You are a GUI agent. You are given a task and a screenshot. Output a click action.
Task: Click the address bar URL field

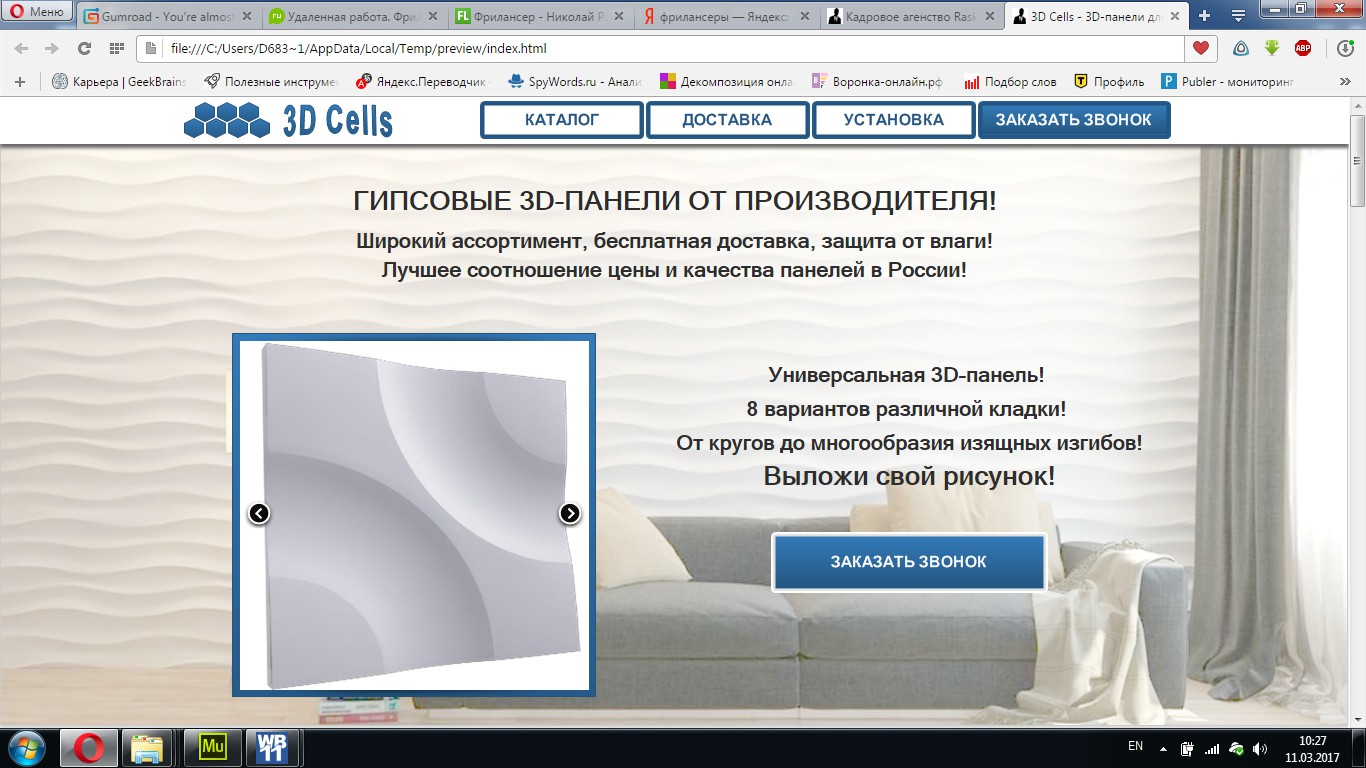(x=660, y=48)
